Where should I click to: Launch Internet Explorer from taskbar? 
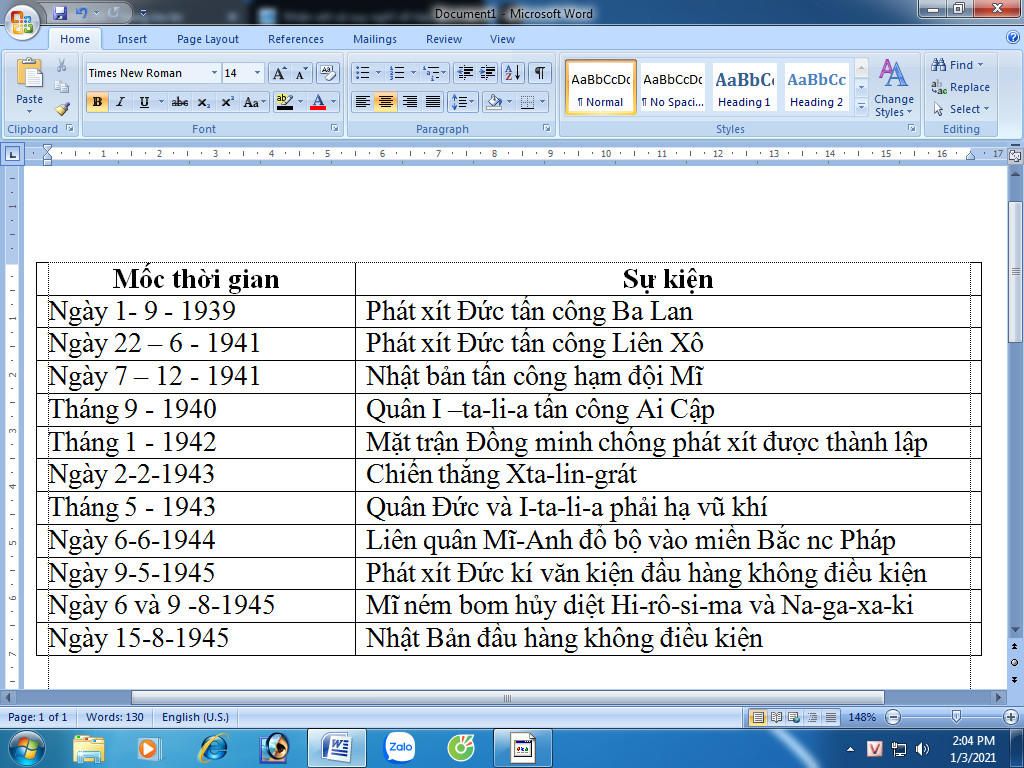click(214, 748)
